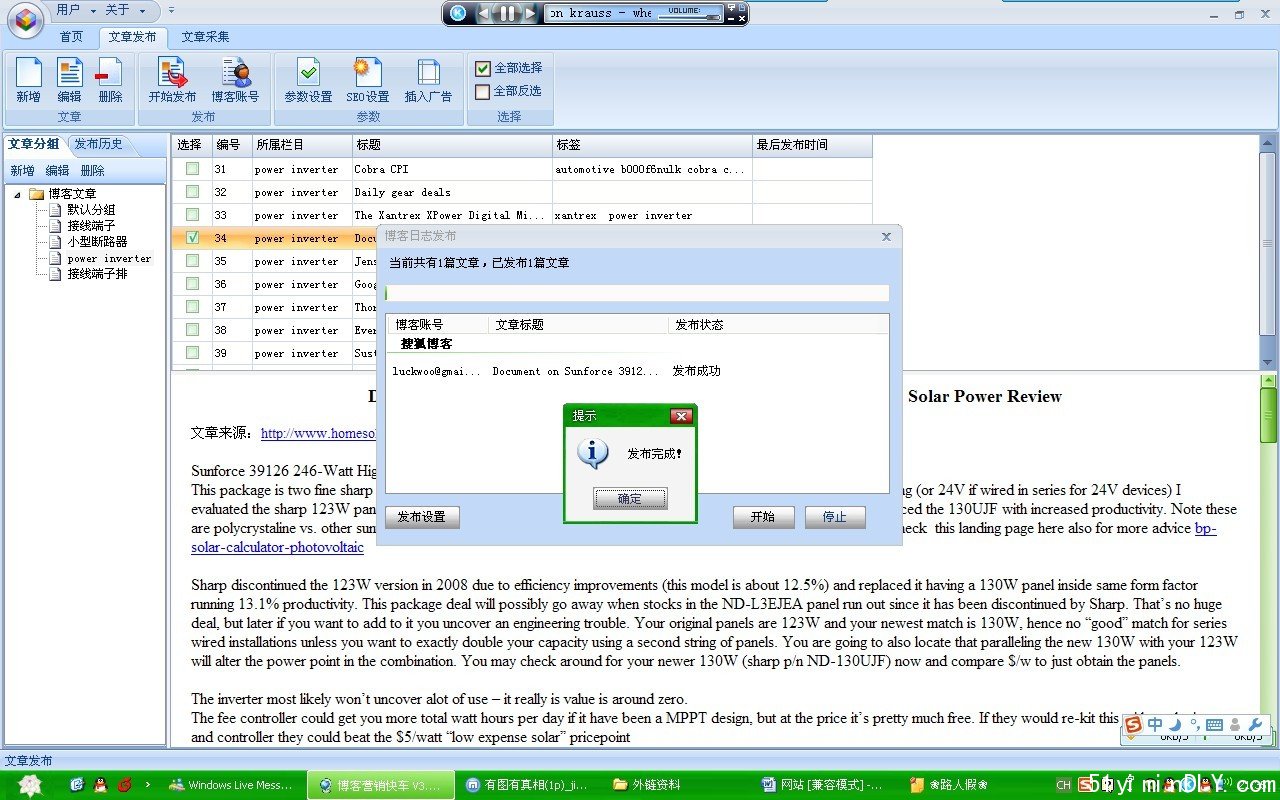Uncheck the checkbox for row 34

click(x=192, y=238)
